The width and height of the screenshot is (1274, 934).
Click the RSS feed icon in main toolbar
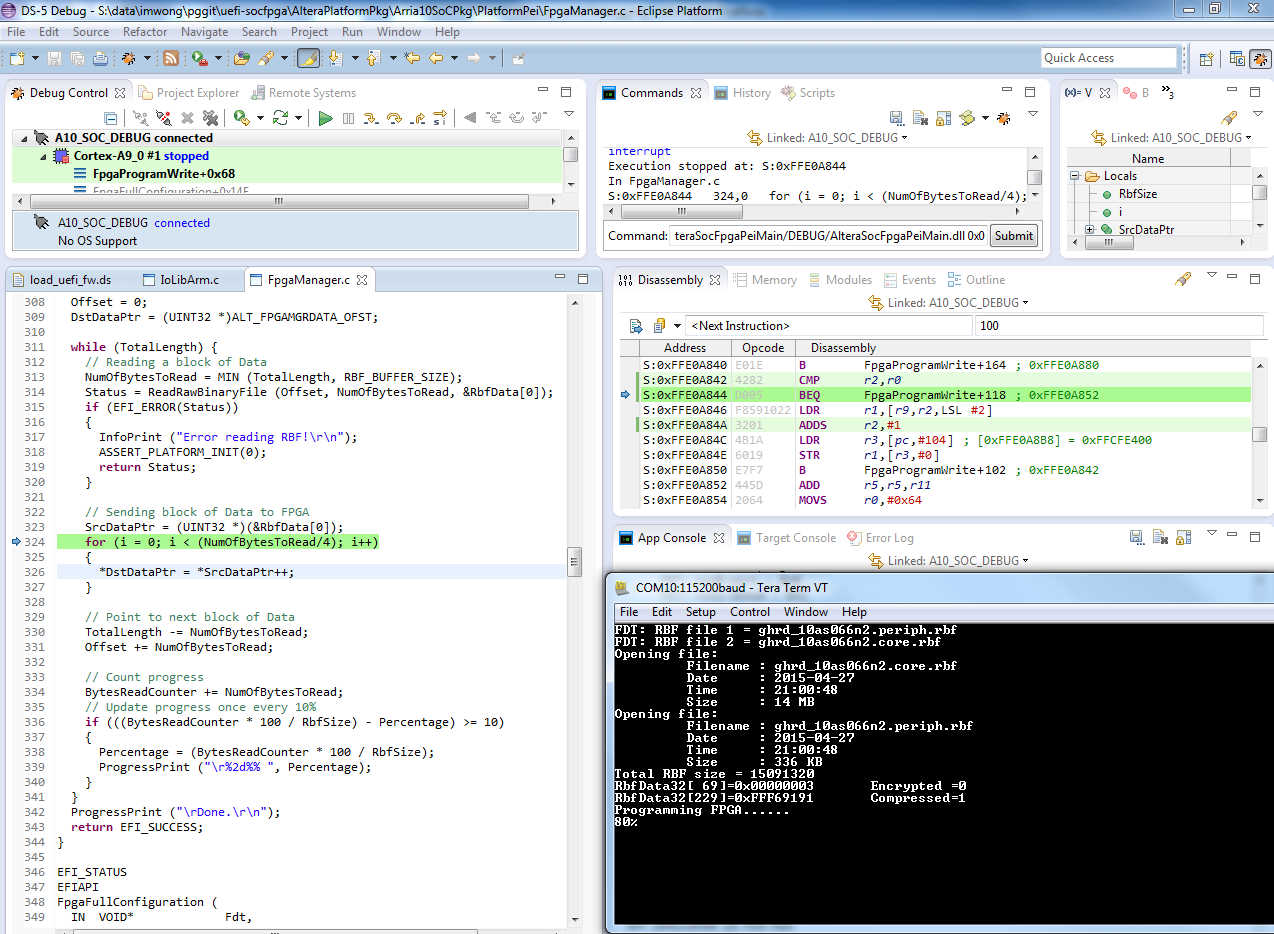[x=171, y=59]
